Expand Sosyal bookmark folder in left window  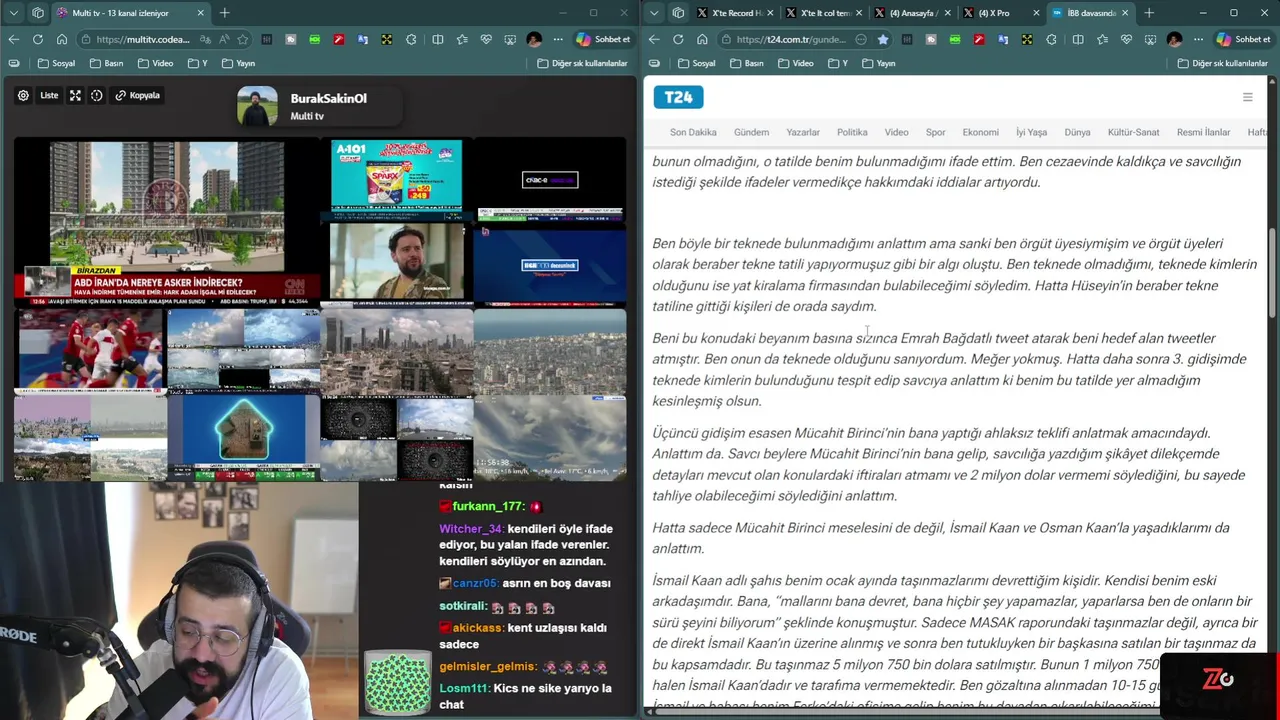pyautogui.click(x=56, y=63)
